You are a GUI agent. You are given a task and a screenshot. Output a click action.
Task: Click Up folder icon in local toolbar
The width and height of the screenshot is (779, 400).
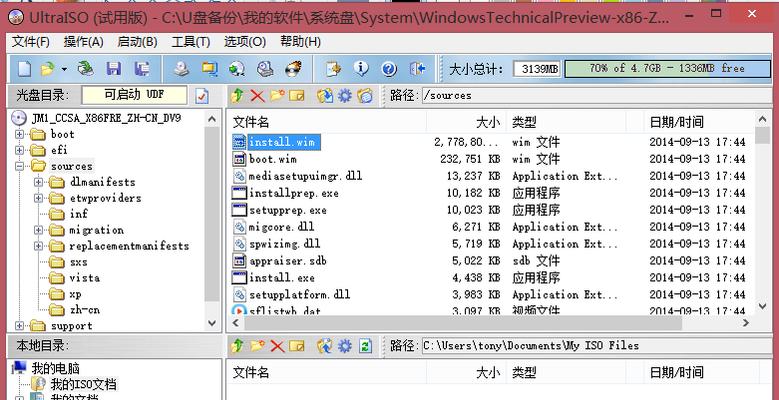(237, 346)
